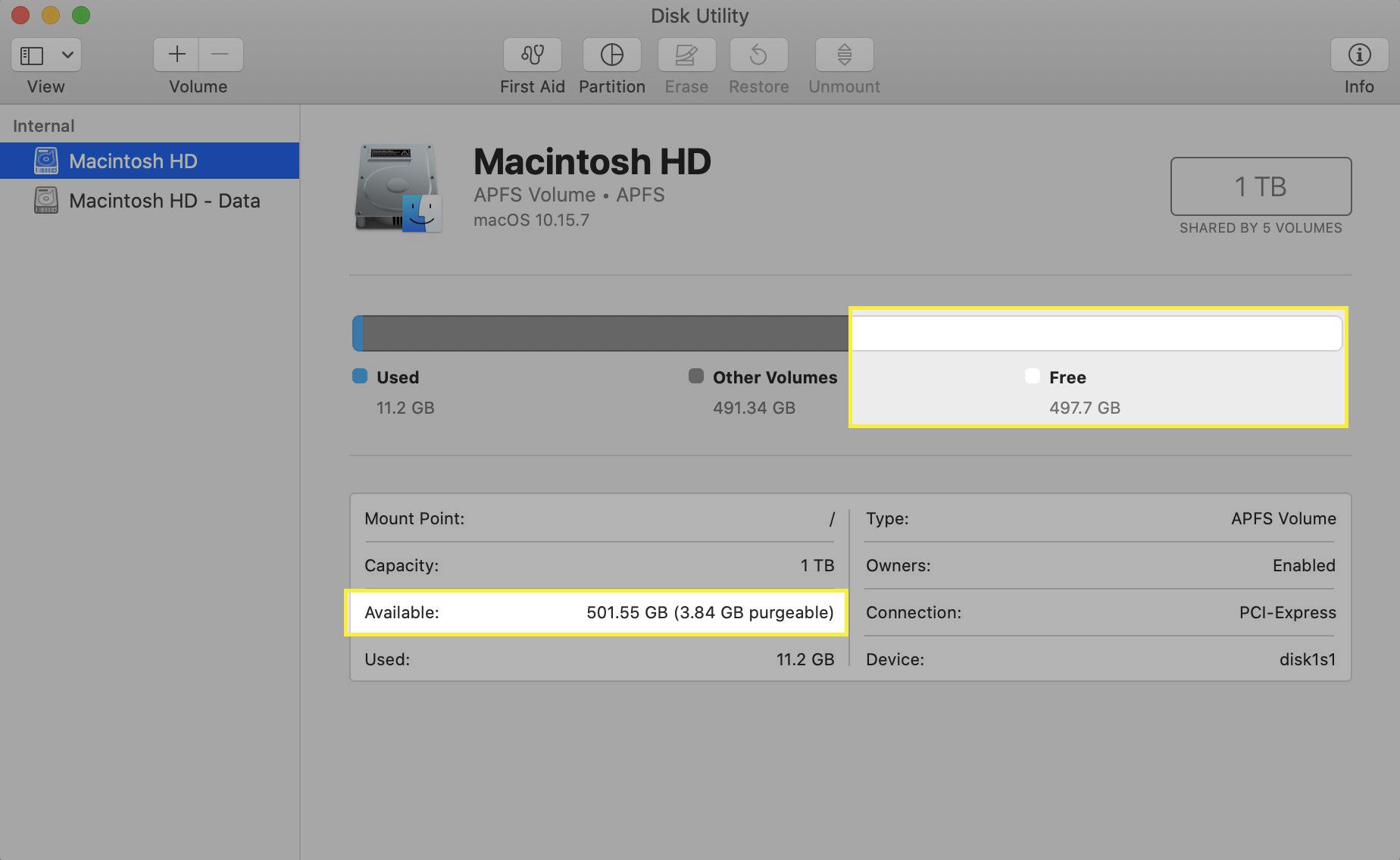Click the 1 TB capacity box
The height and width of the screenshot is (860, 1400).
click(1261, 186)
